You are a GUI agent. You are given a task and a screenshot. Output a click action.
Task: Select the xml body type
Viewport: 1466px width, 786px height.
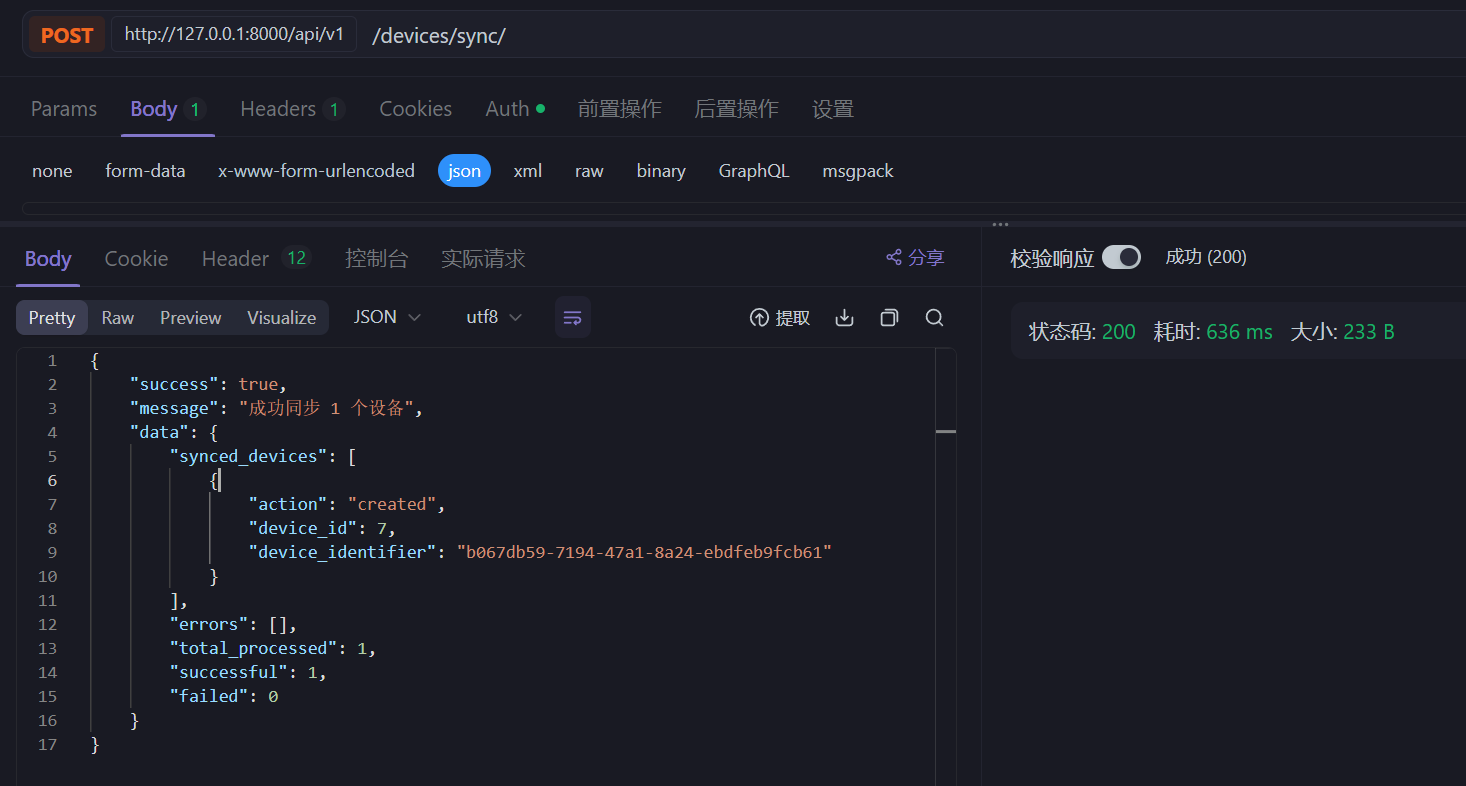point(528,171)
